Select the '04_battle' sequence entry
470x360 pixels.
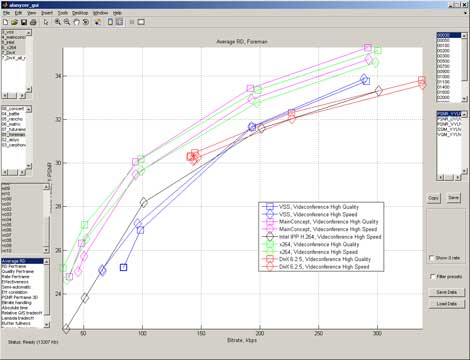tap(14, 114)
